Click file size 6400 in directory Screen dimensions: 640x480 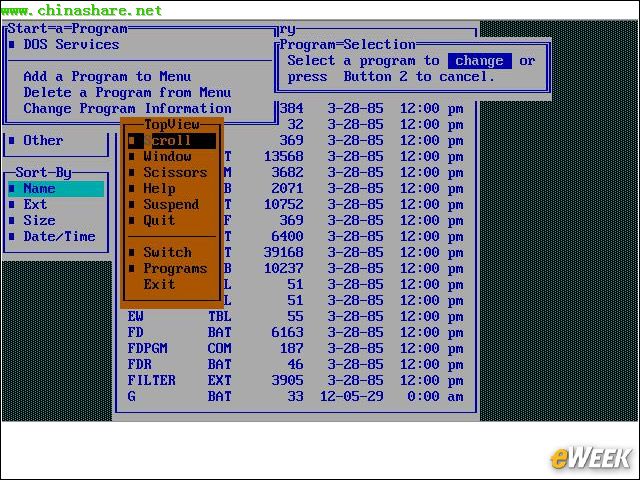coord(288,236)
